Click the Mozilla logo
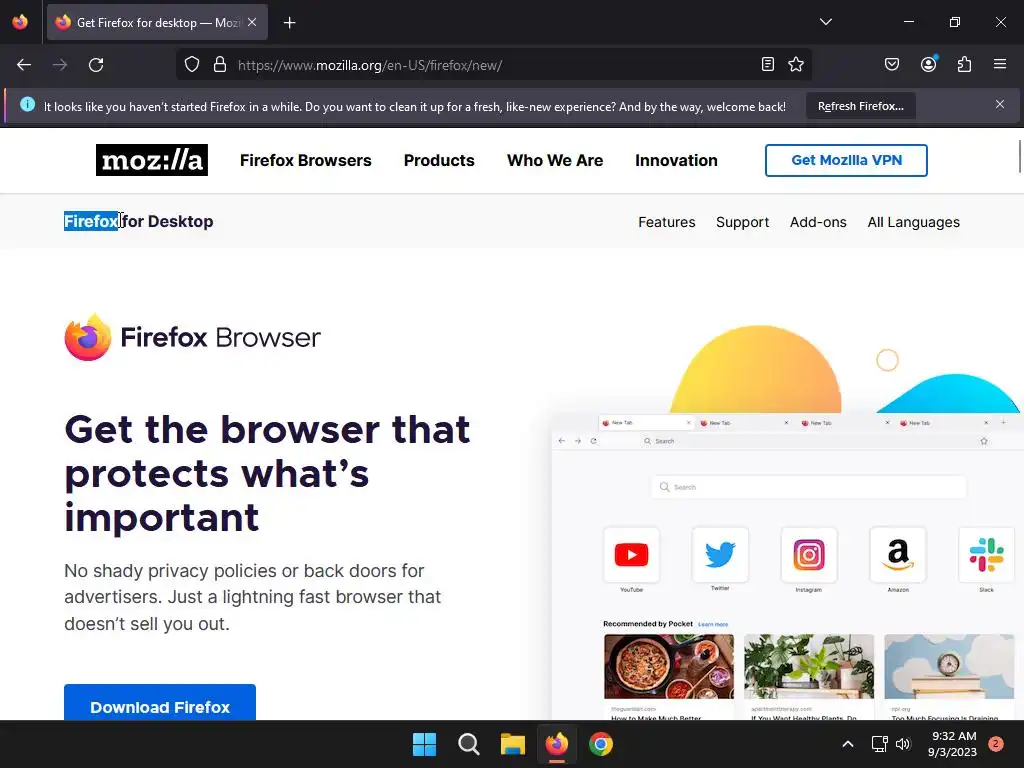Viewport: 1024px width, 768px height. click(x=152, y=160)
